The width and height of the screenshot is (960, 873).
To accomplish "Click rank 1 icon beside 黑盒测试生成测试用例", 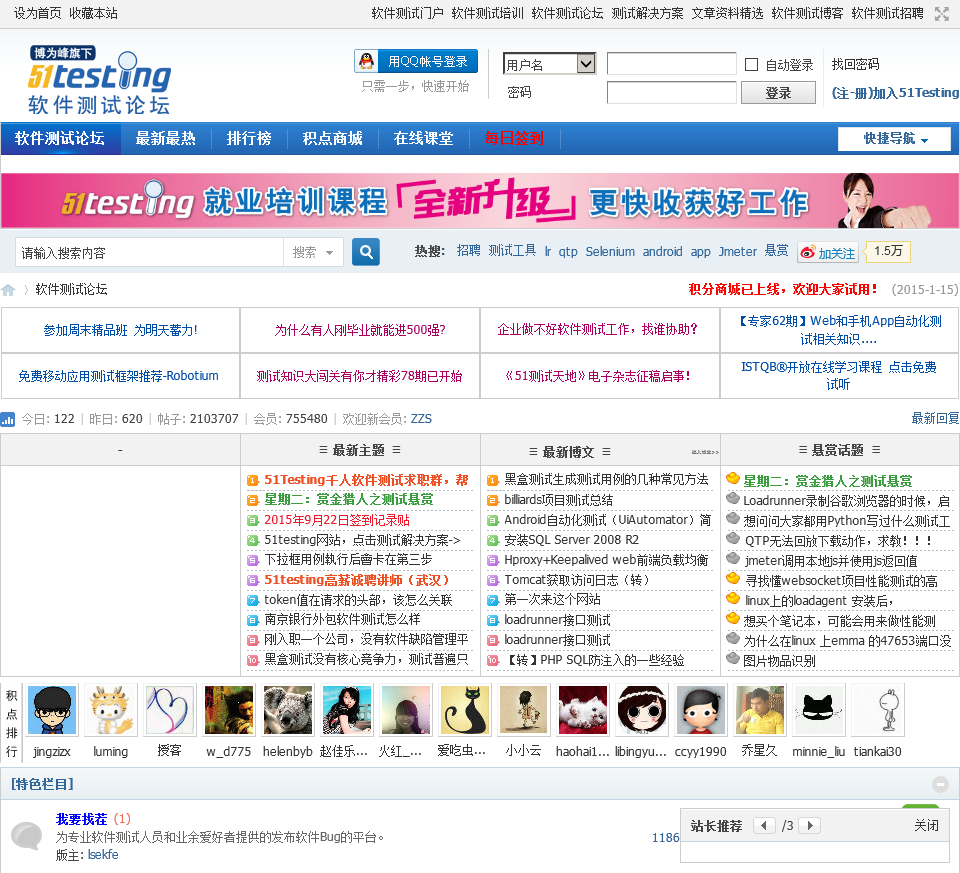I will [493, 481].
